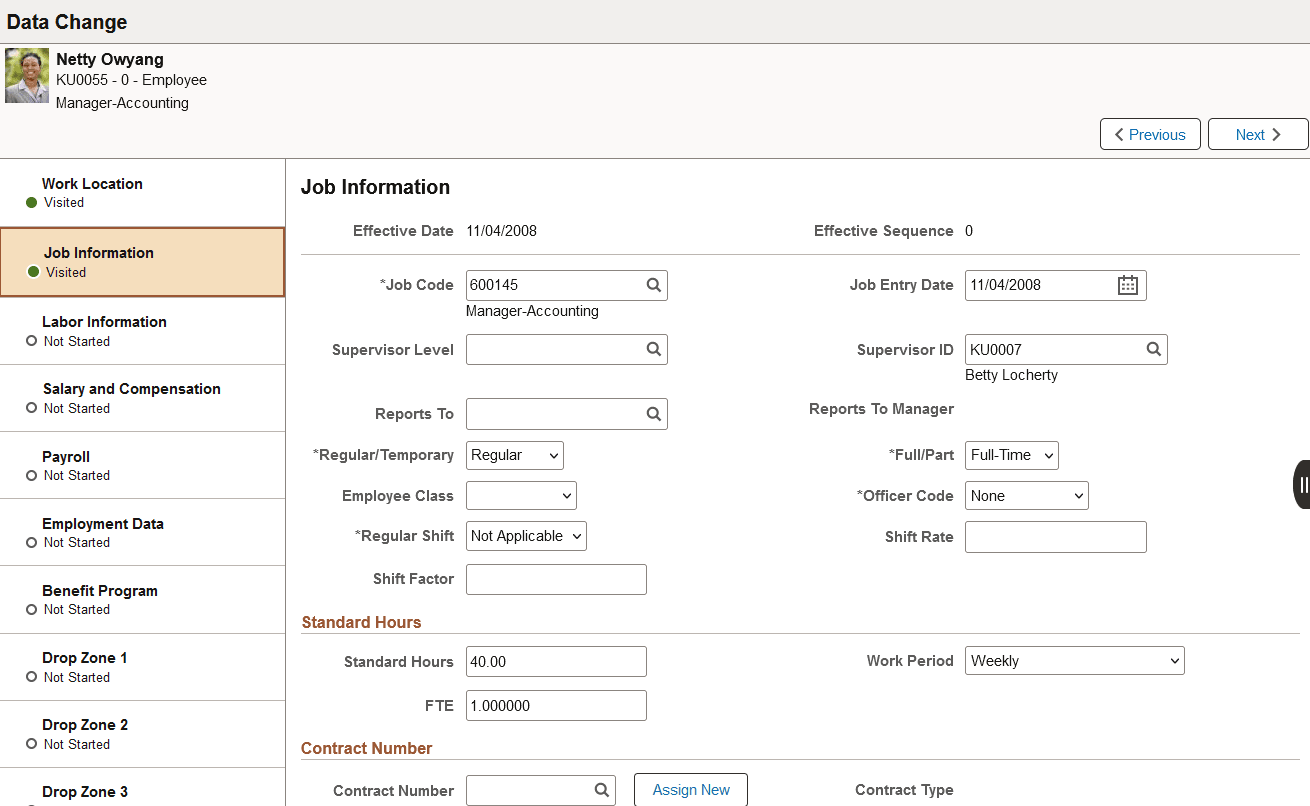
Task: Click the Previous button
Action: coord(1150,134)
